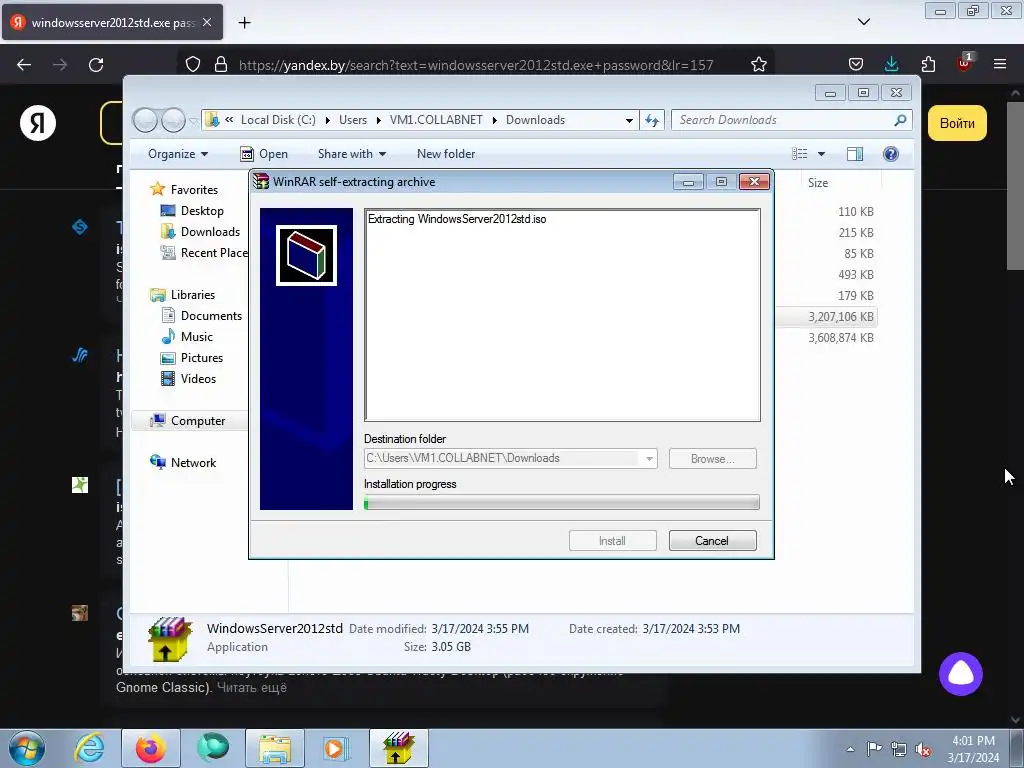Open Documents library

pyautogui.click(x=211, y=316)
